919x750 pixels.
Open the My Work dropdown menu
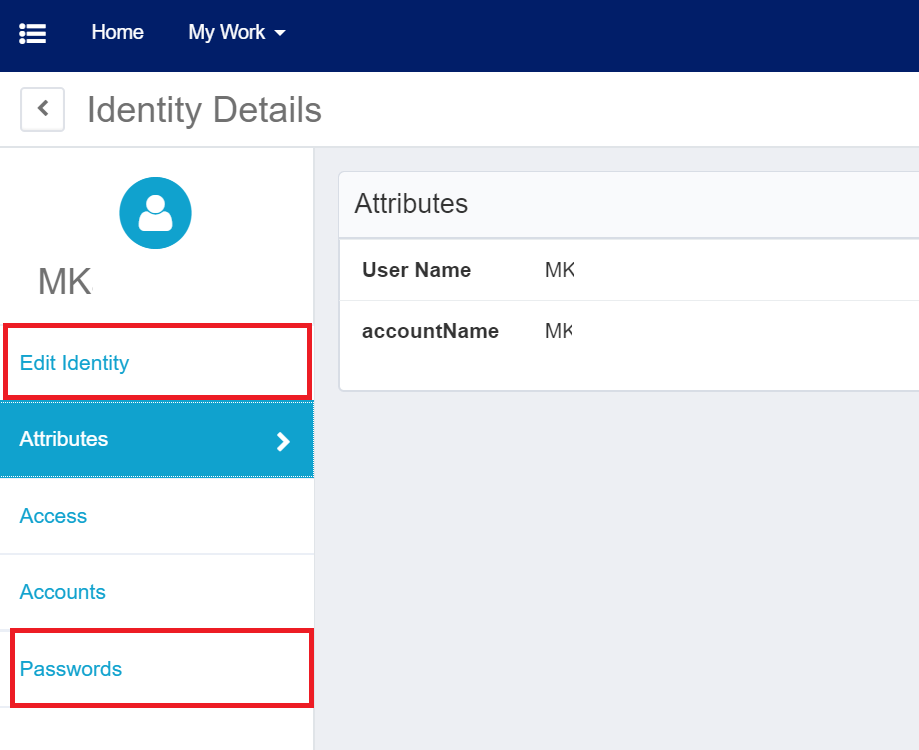(236, 33)
